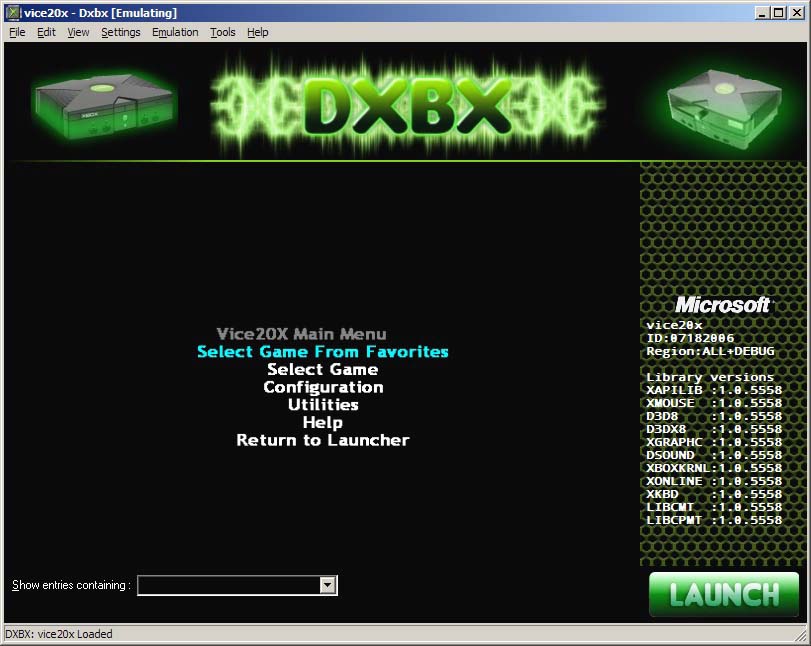The image size is (811, 646).
Task: Open the Tools menu
Action: pos(223,32)
